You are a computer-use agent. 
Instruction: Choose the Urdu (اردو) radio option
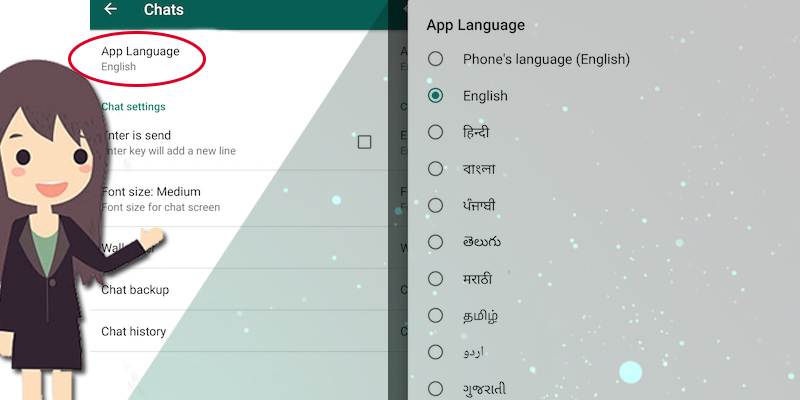pyautogui.click(x=435, y=352)
